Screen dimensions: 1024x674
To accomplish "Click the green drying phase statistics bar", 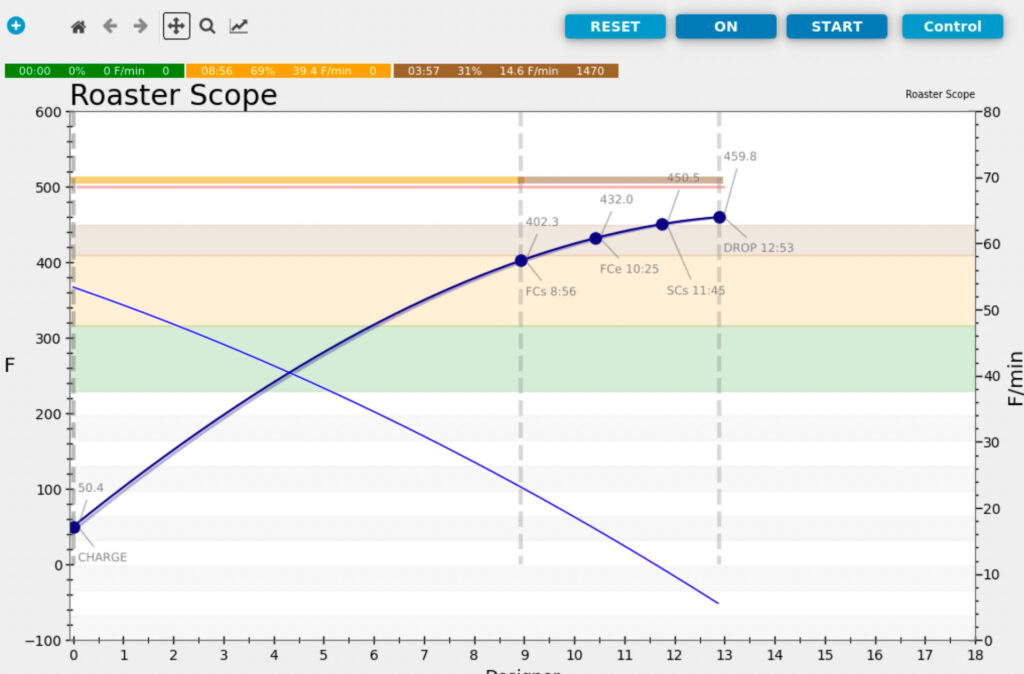I will pos(94,71).
